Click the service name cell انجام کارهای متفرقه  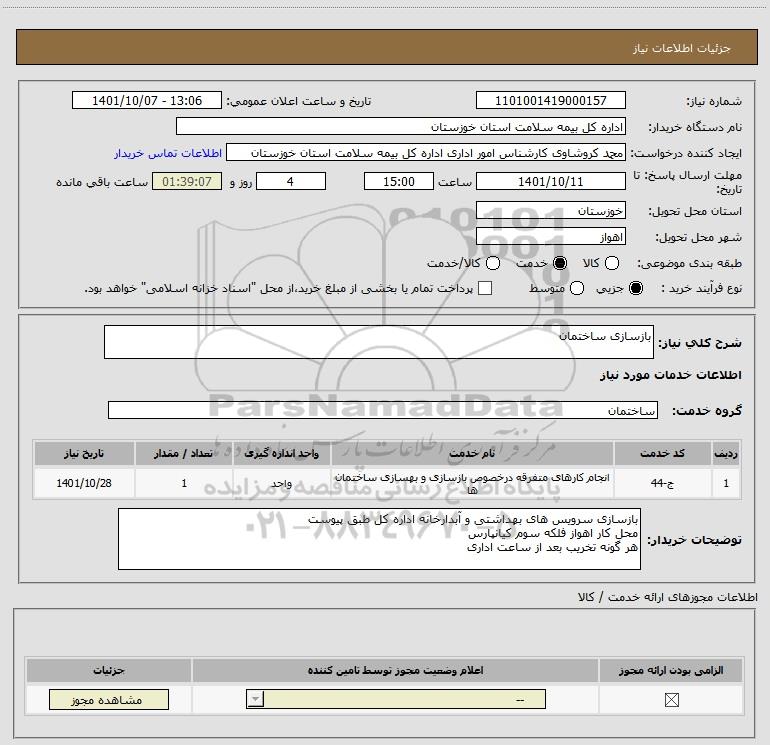tap(472, 483)
